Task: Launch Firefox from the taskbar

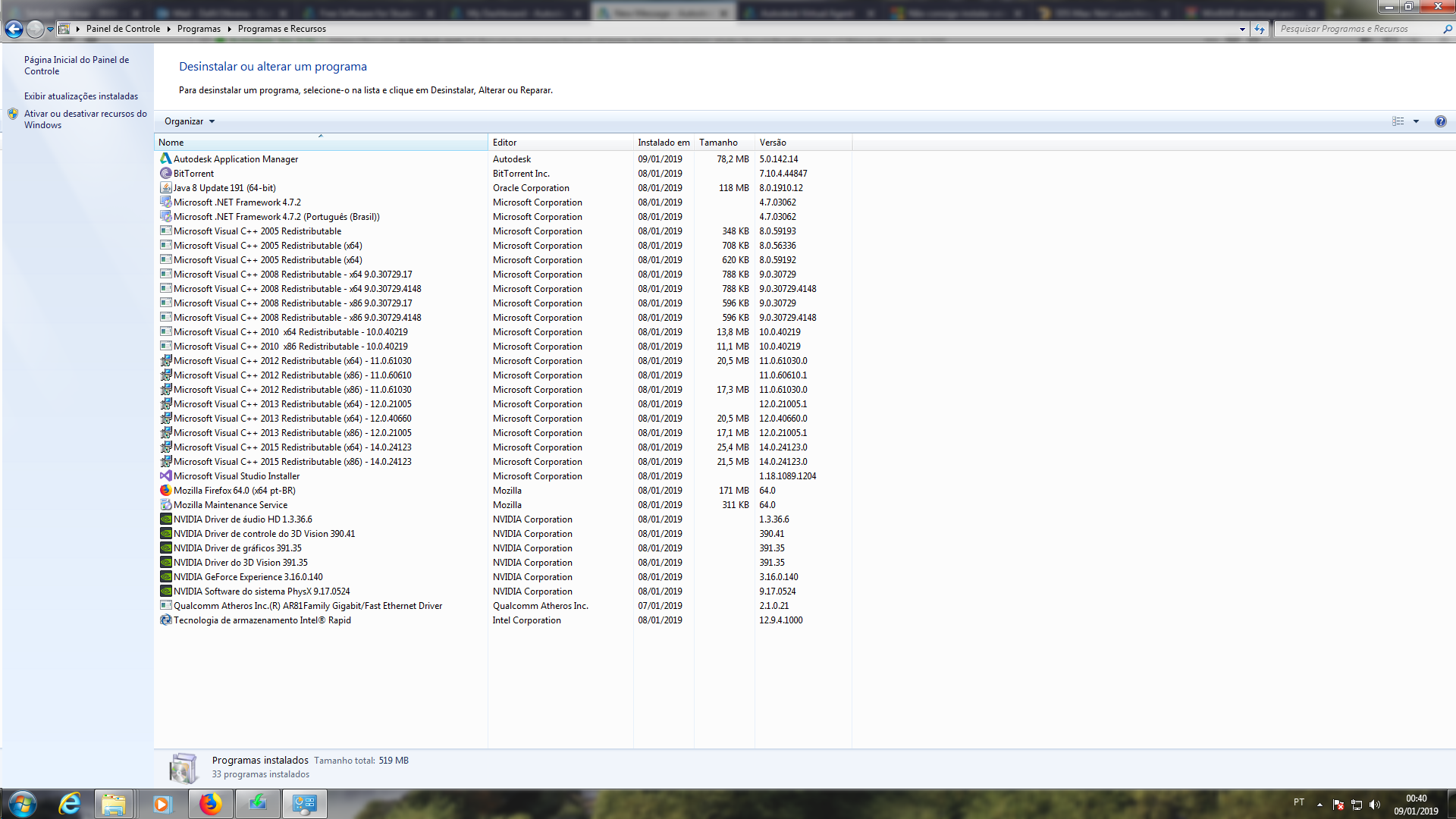Action: point(210,803)
